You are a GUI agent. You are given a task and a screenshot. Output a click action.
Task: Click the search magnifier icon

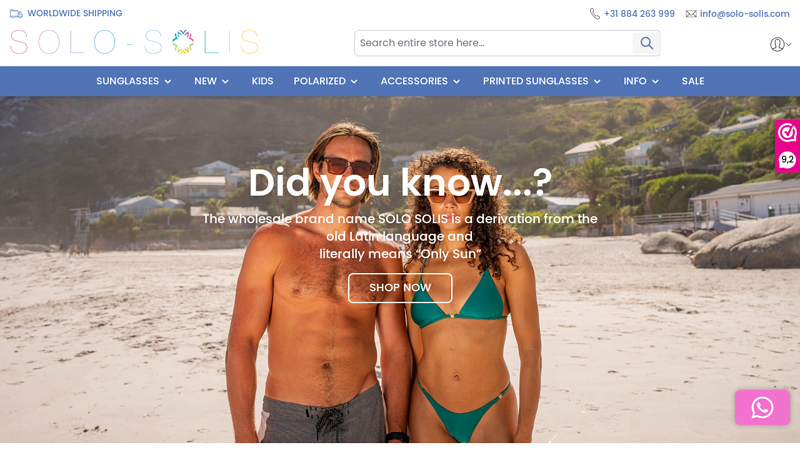click(646, 43)
